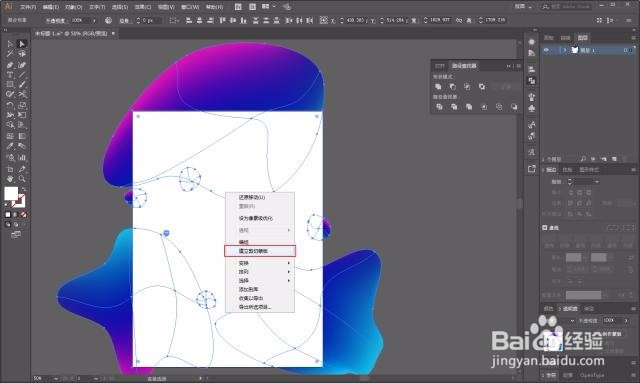Screen dimensions: 640x383
Task: Click the solid Color mode button below swatches
Action: pyautogui.click(x=8, y=214)
